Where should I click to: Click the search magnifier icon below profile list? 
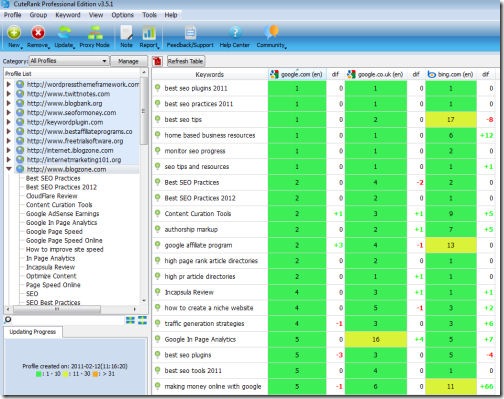pyautogui.click(x=8, y=320)
